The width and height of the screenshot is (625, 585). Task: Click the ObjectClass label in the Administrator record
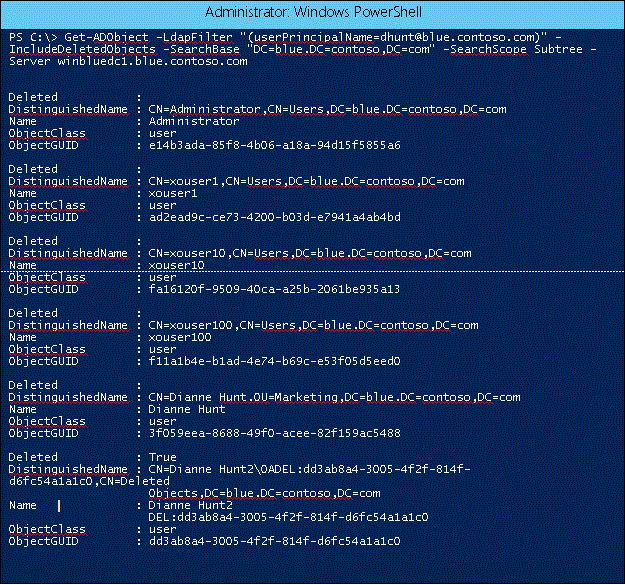[47, 133]
